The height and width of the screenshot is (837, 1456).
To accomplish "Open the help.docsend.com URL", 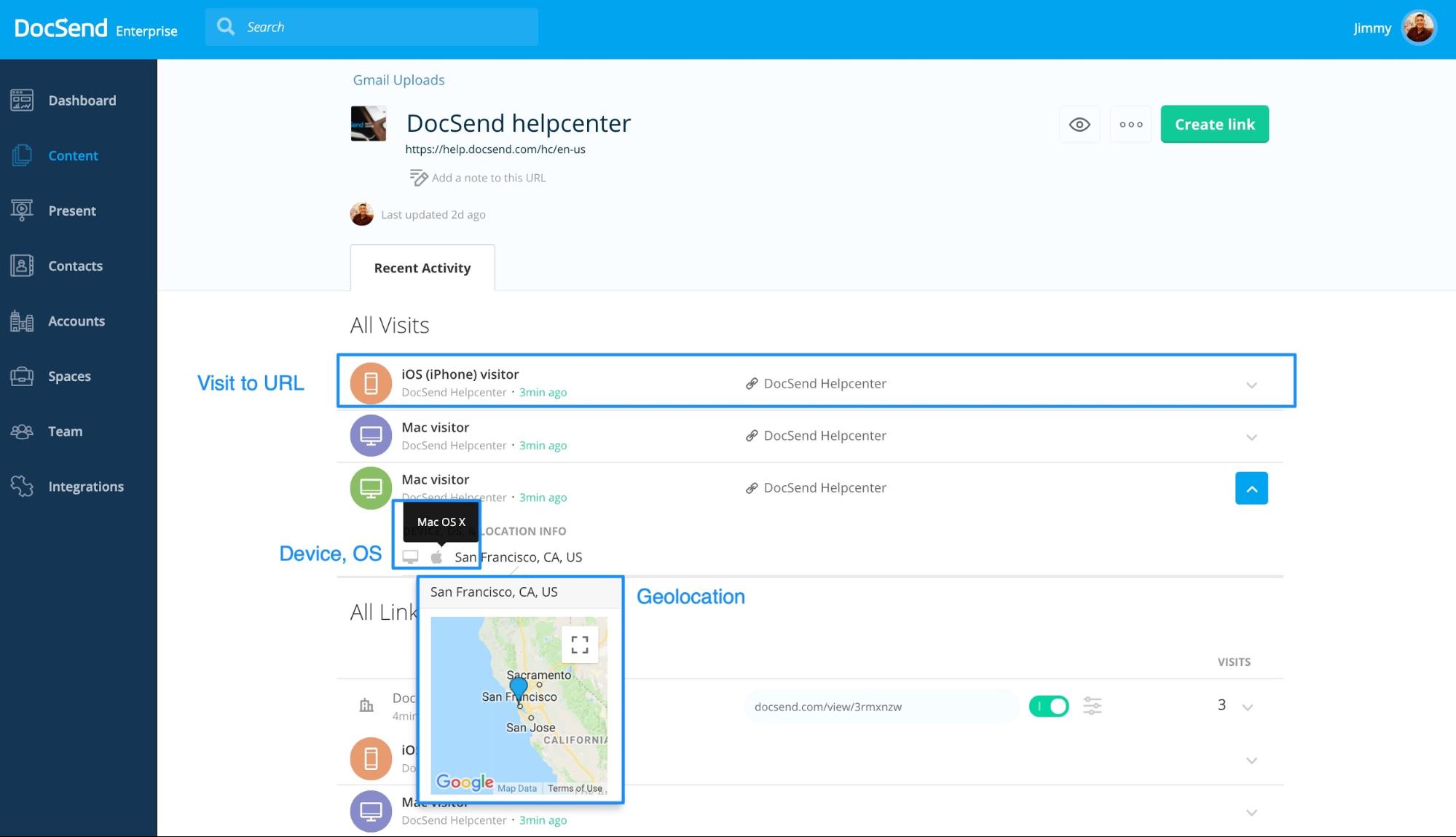I will [495, 149].
